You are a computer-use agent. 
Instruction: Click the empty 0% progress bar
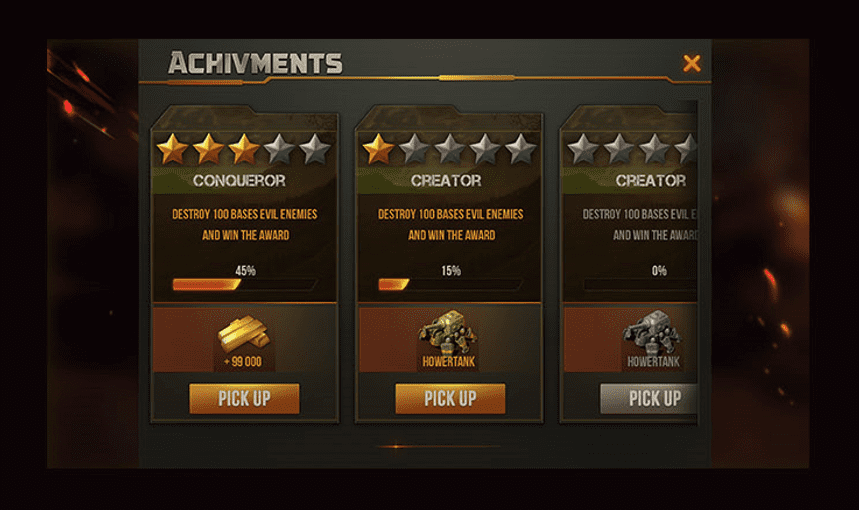[x=640, y=284]
